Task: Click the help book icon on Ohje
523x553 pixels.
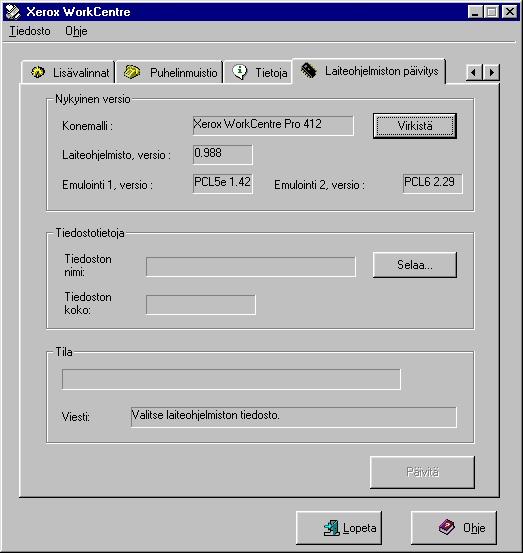Action: pyautogui.click(x=447, y=528)
